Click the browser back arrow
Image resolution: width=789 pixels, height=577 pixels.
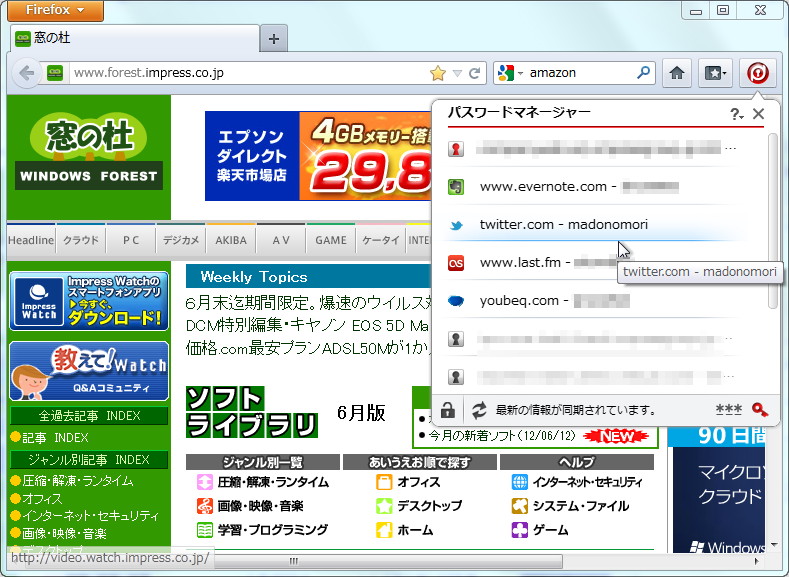point(26,73)
